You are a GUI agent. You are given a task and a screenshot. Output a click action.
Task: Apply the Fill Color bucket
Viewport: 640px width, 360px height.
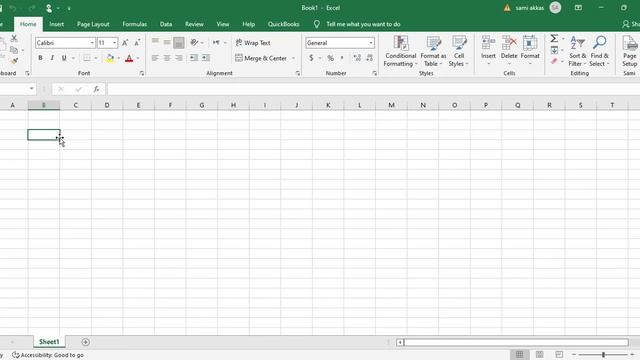pyautogui.click(x=109, y=58)
